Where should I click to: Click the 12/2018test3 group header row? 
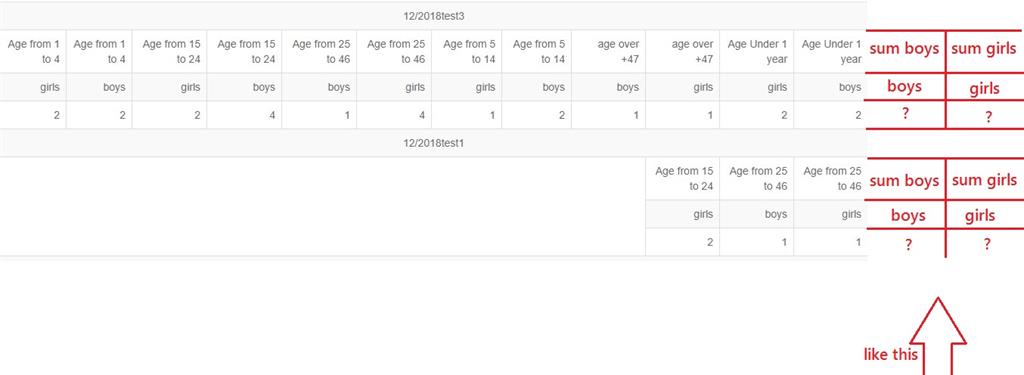coord(434,16)
